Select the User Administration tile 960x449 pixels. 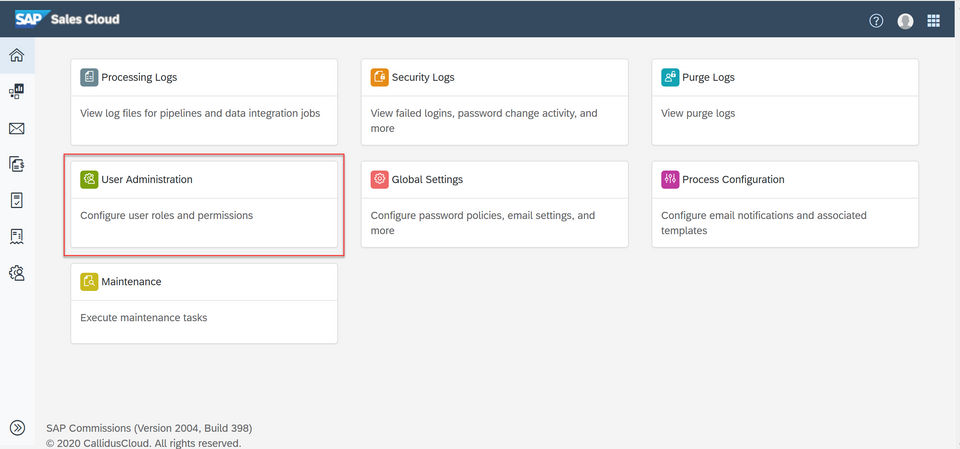[204, 205]
